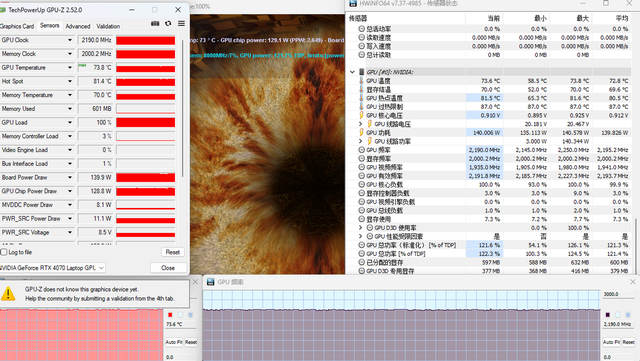
Task: Click GPU Load red bar graph
Action: 145,123
